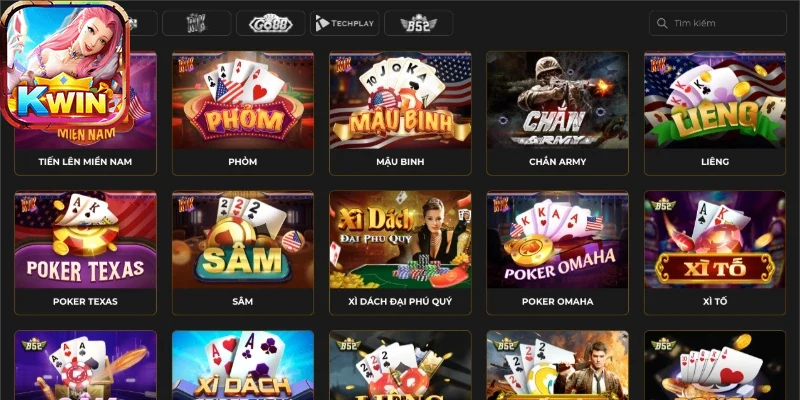The height and width of the screenshot is (400, 800).
Task: Open the Poker Omaha game image
Action: pos(557,240)
